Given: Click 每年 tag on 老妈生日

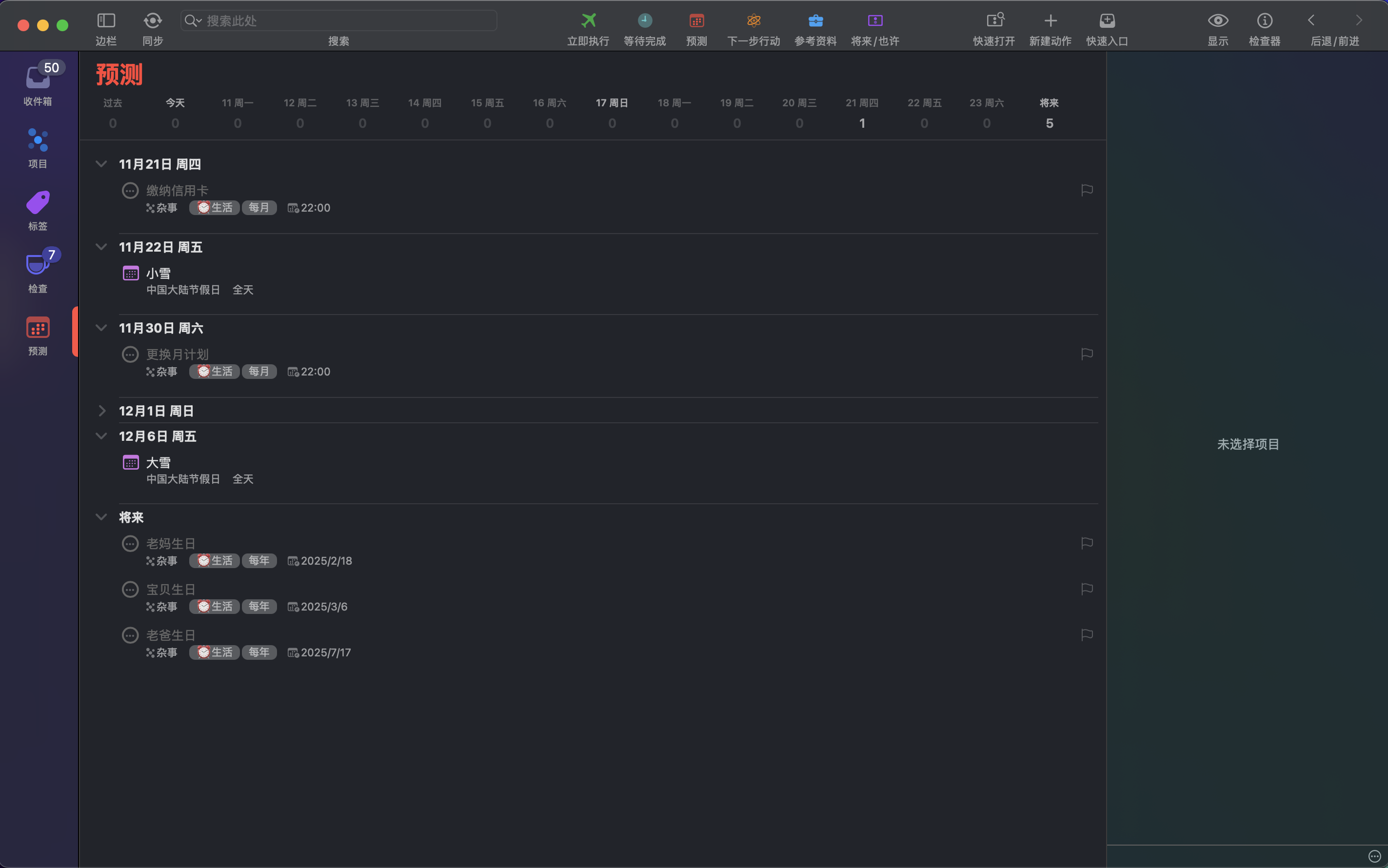Looking at the screenshot, I should click(x=259, y=560).
